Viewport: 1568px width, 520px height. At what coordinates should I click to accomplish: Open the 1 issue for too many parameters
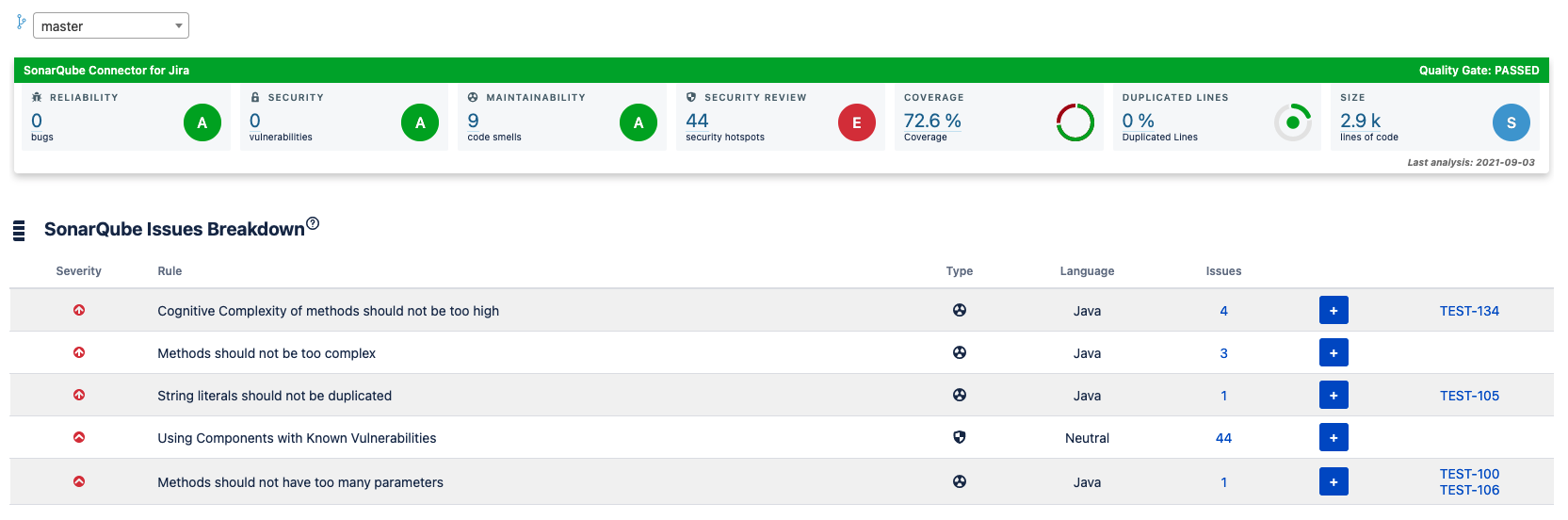(x=1223, y=482)
